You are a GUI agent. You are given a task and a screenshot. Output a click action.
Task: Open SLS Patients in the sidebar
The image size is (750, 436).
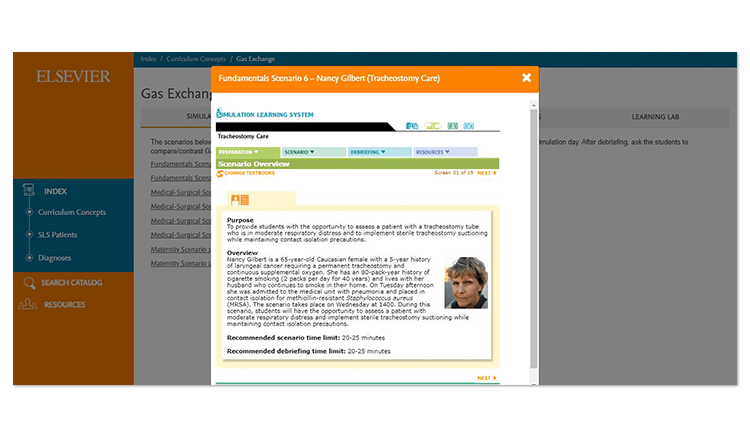[57, 235]
